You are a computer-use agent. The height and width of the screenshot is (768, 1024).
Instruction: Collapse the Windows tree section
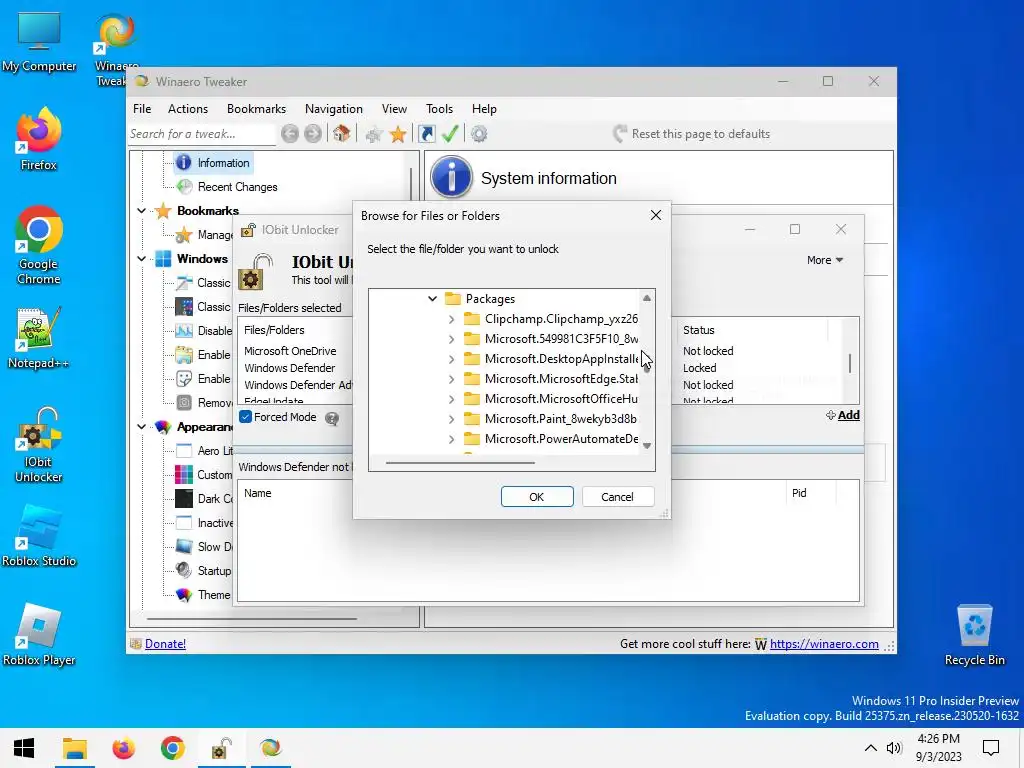pos(142,259)
